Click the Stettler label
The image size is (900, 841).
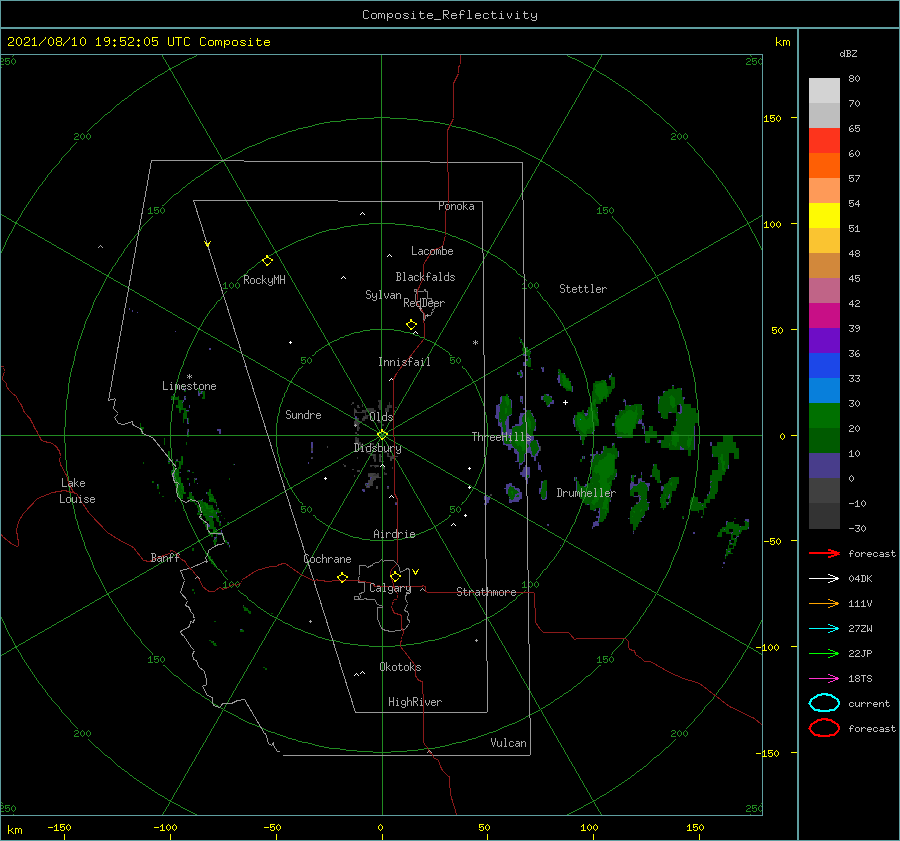pos(583,289)
